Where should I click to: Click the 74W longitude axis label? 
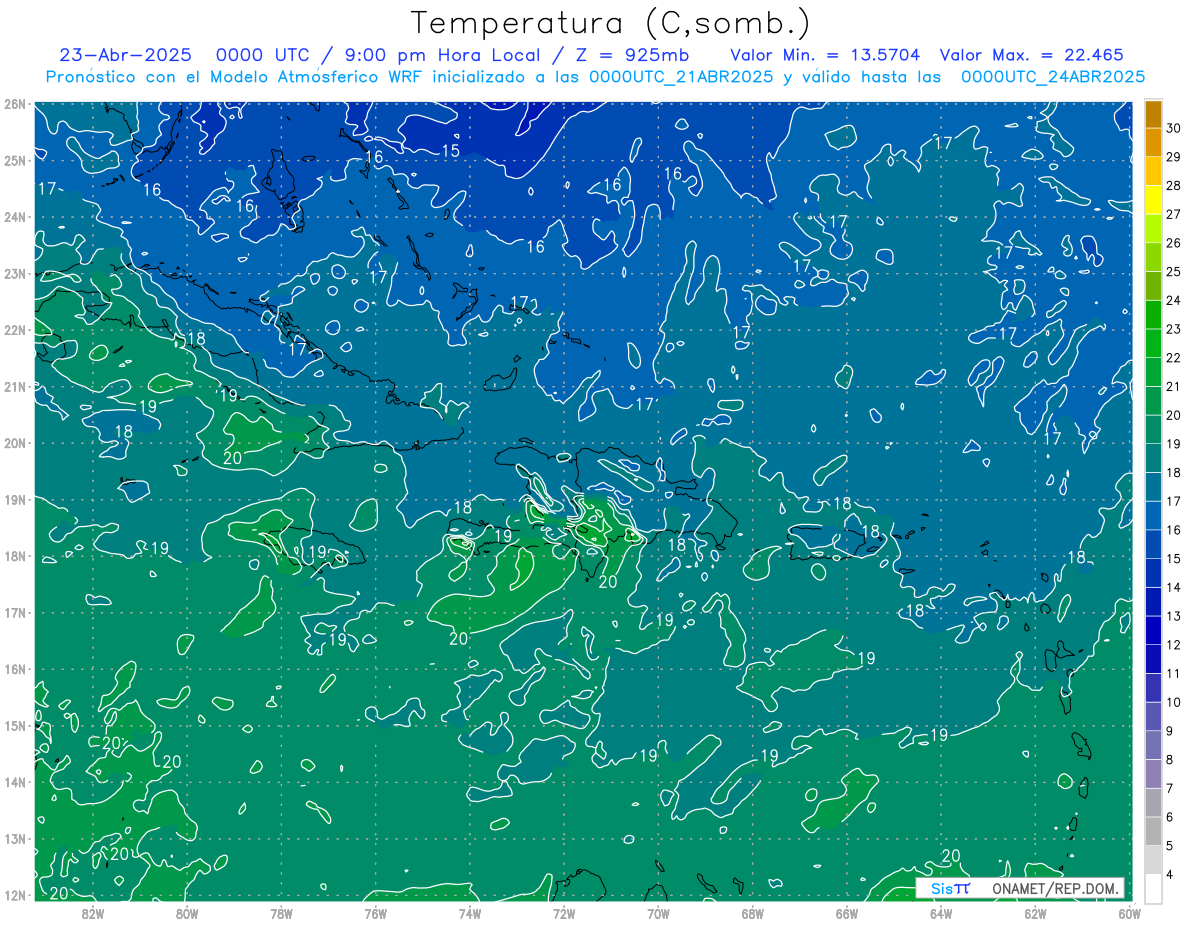[470, 914]
